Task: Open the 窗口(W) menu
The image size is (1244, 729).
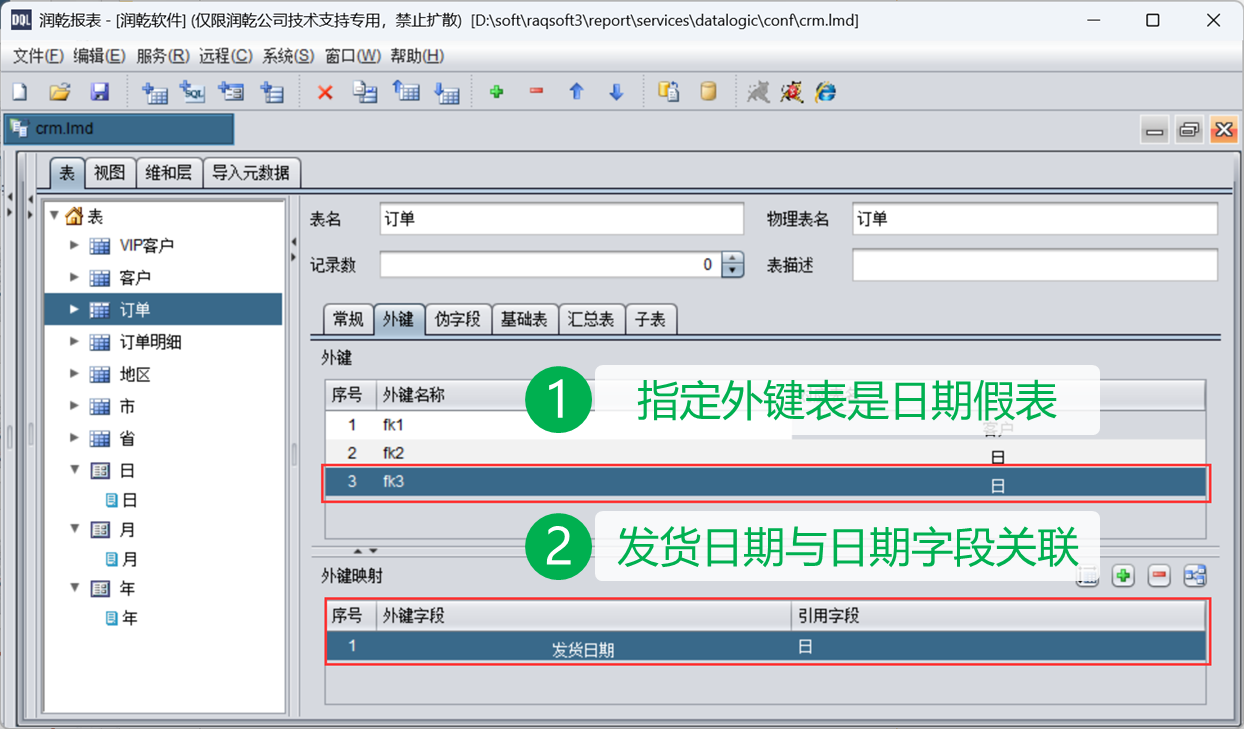Action: [353, 56]
